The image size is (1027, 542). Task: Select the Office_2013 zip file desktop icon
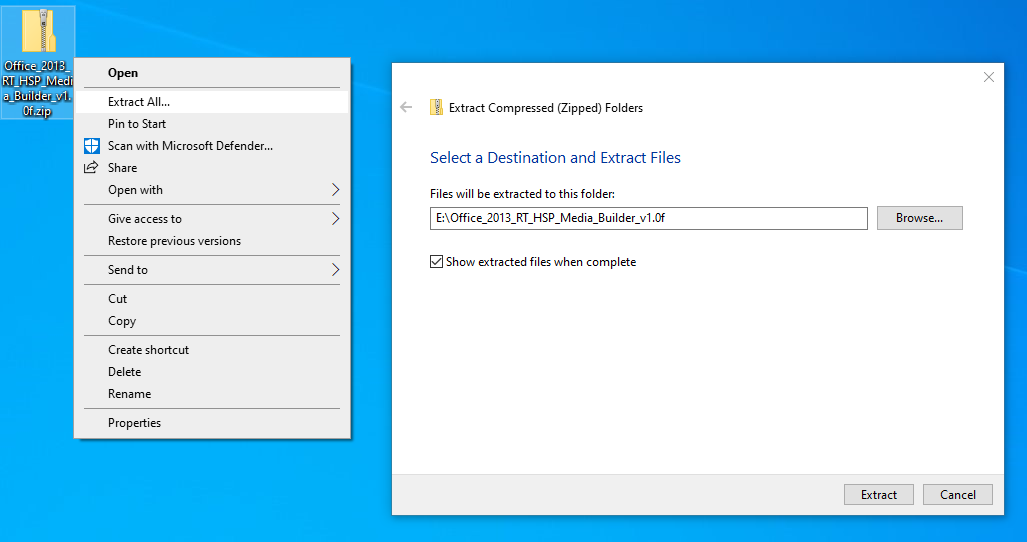point(37,62)
